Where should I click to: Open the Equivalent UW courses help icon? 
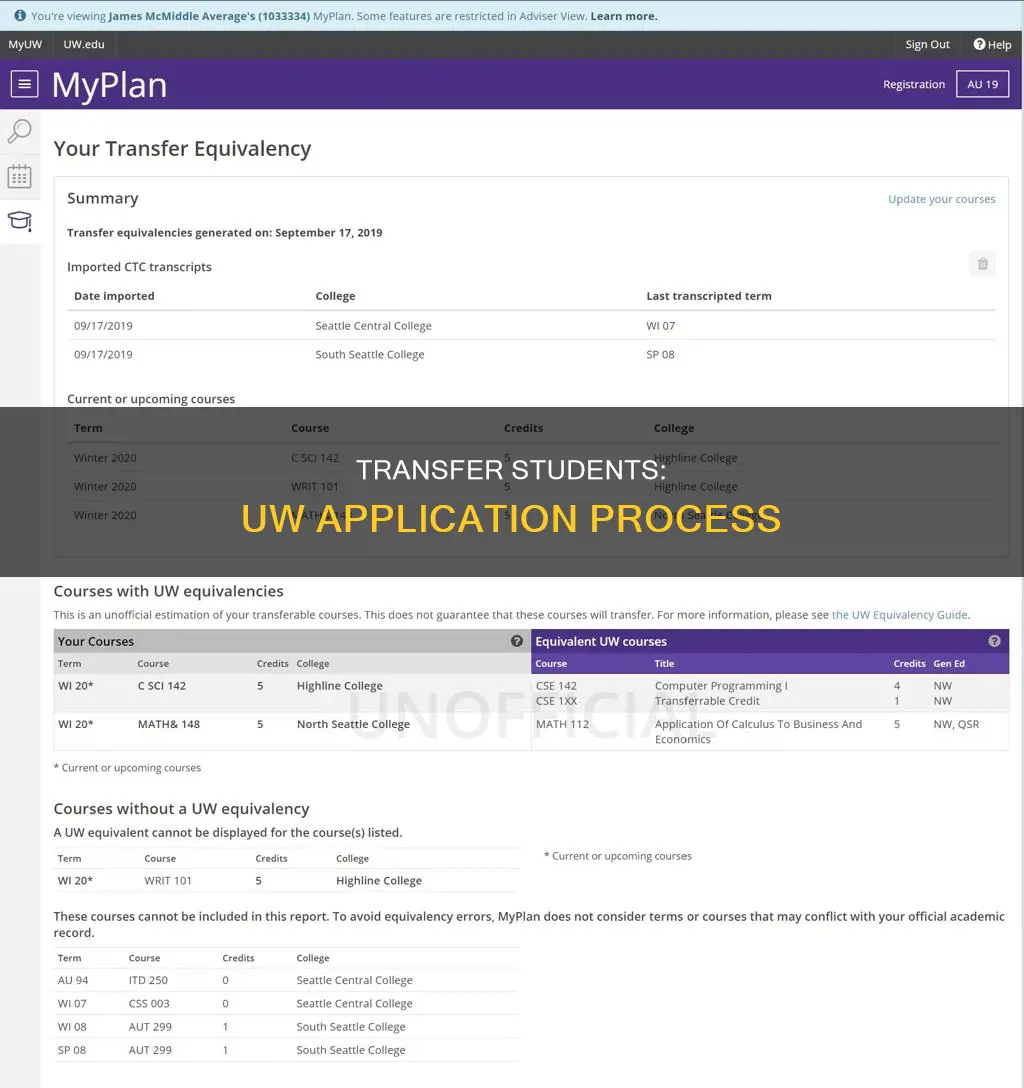coord(994,641)
